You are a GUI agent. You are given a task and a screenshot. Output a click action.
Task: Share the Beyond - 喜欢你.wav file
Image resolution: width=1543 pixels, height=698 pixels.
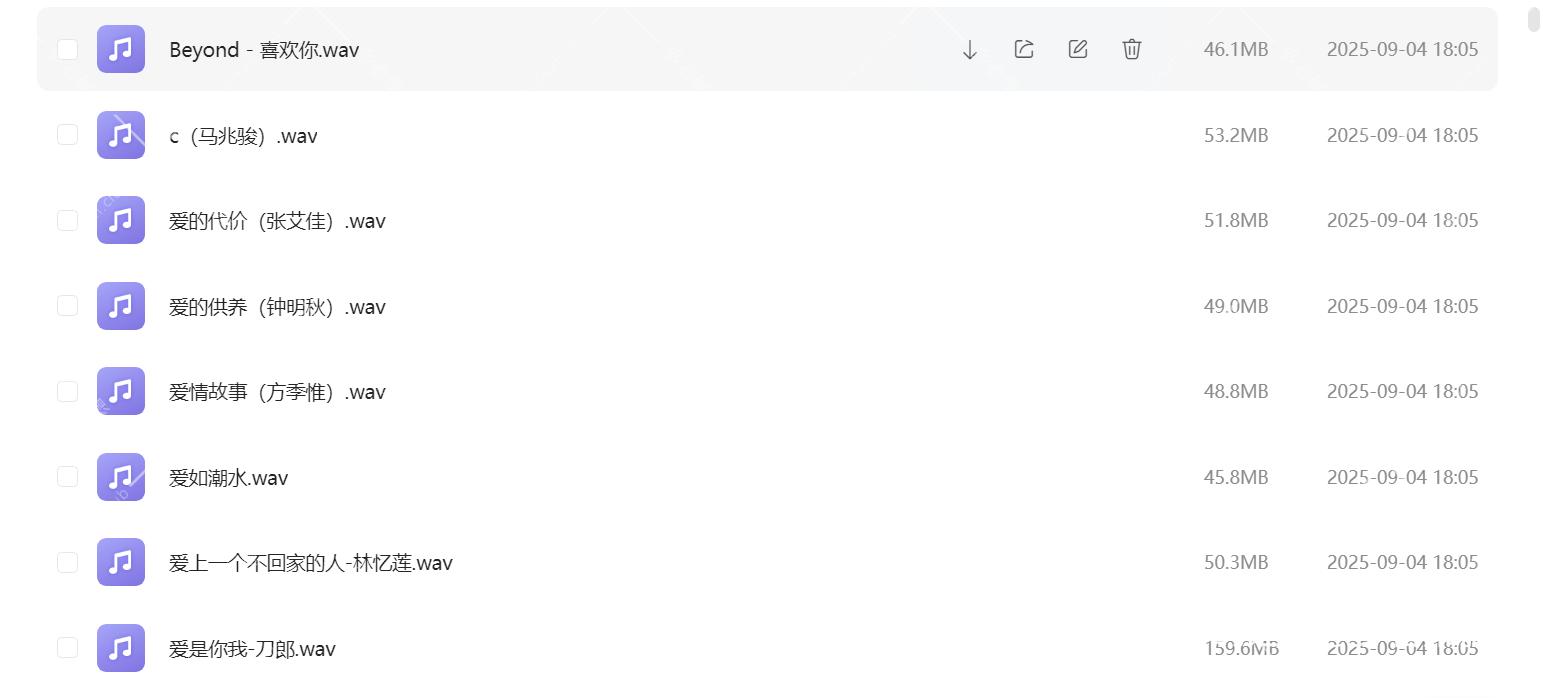[x=1023, y=48]
